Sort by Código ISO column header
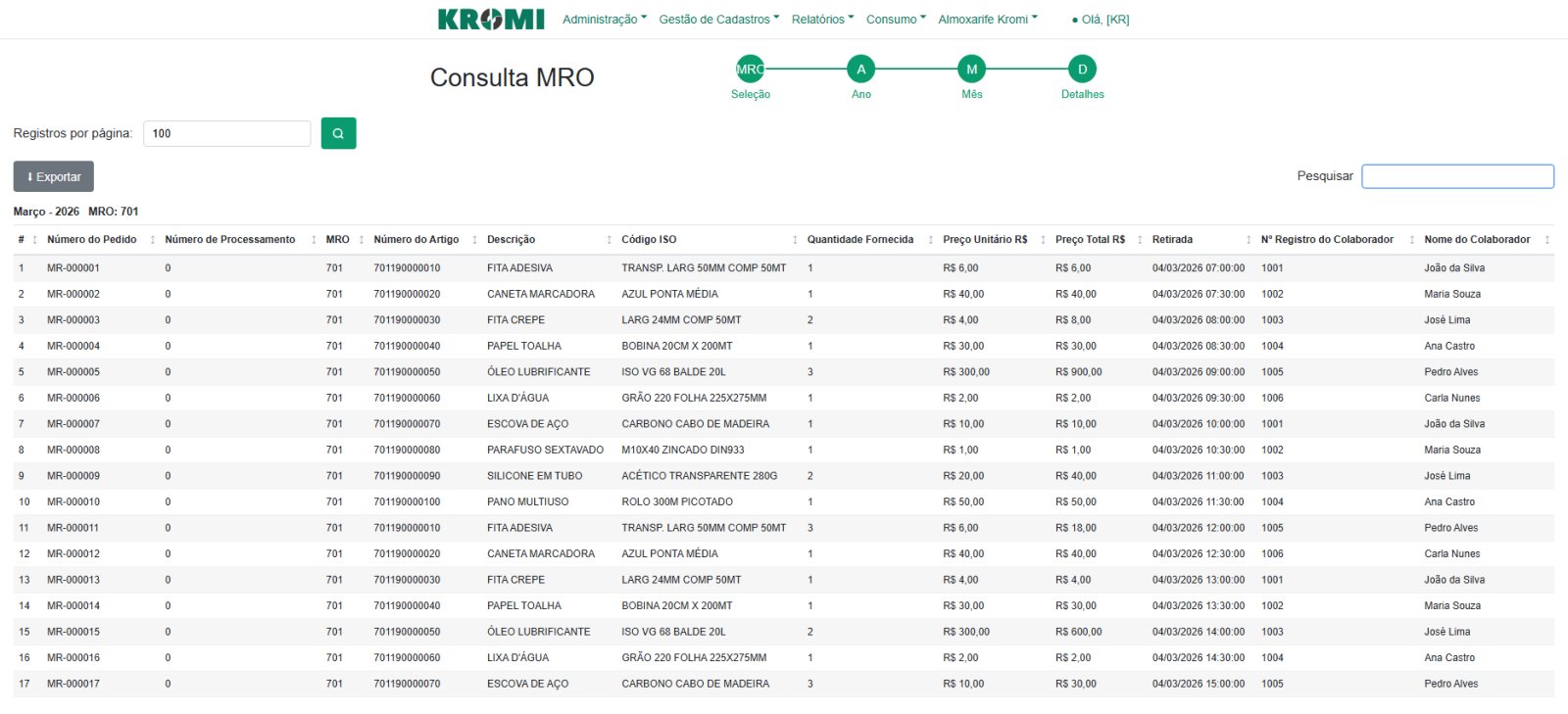 pos(649,240)
